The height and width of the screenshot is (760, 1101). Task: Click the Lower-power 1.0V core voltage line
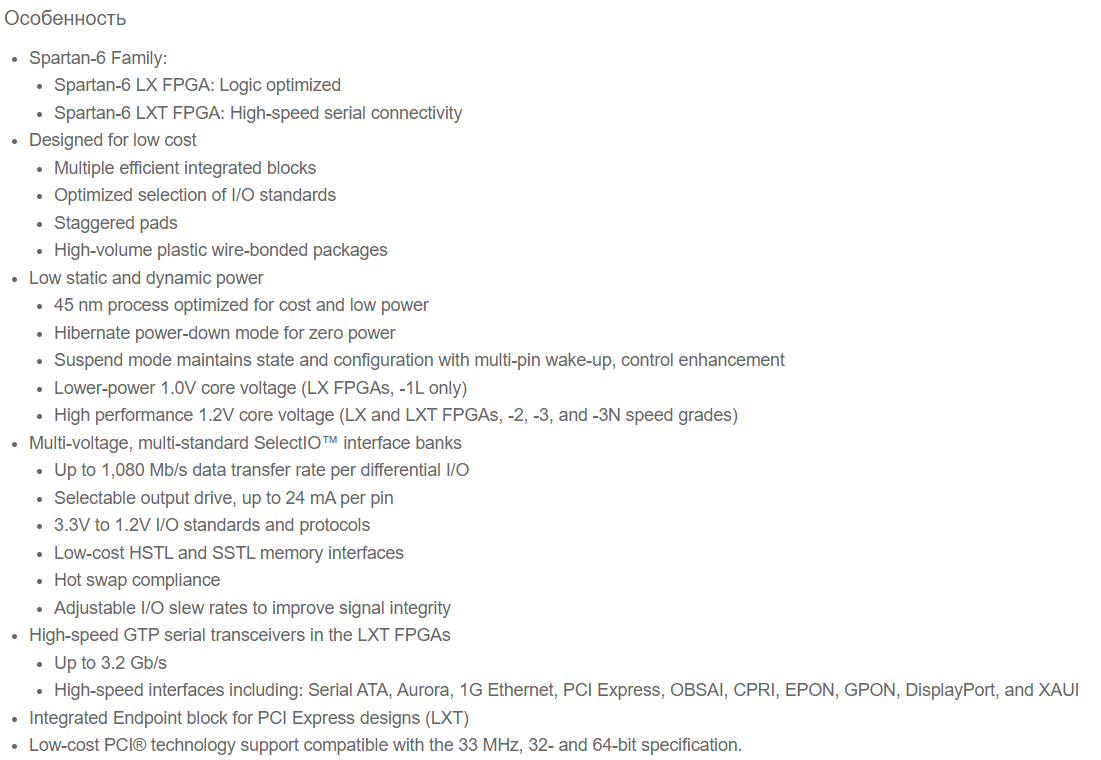pos(260,388)
